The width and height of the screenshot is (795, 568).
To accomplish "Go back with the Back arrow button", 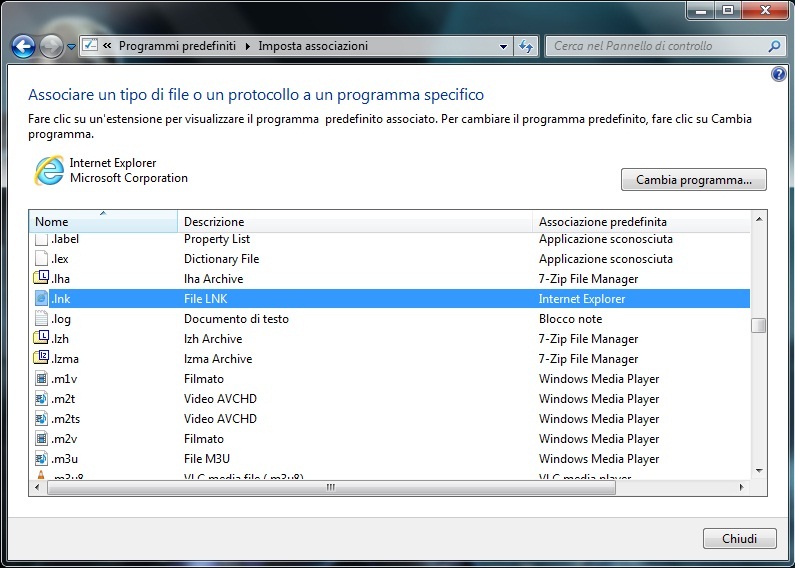I will [23, 47].
